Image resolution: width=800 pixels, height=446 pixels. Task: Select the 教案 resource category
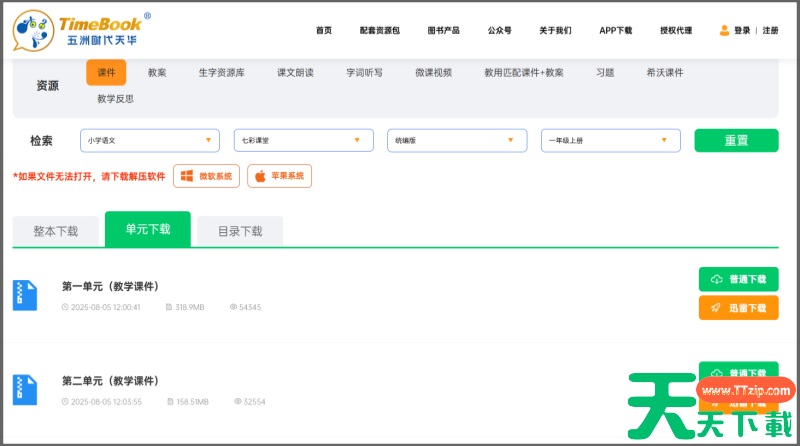pos(157,73)
